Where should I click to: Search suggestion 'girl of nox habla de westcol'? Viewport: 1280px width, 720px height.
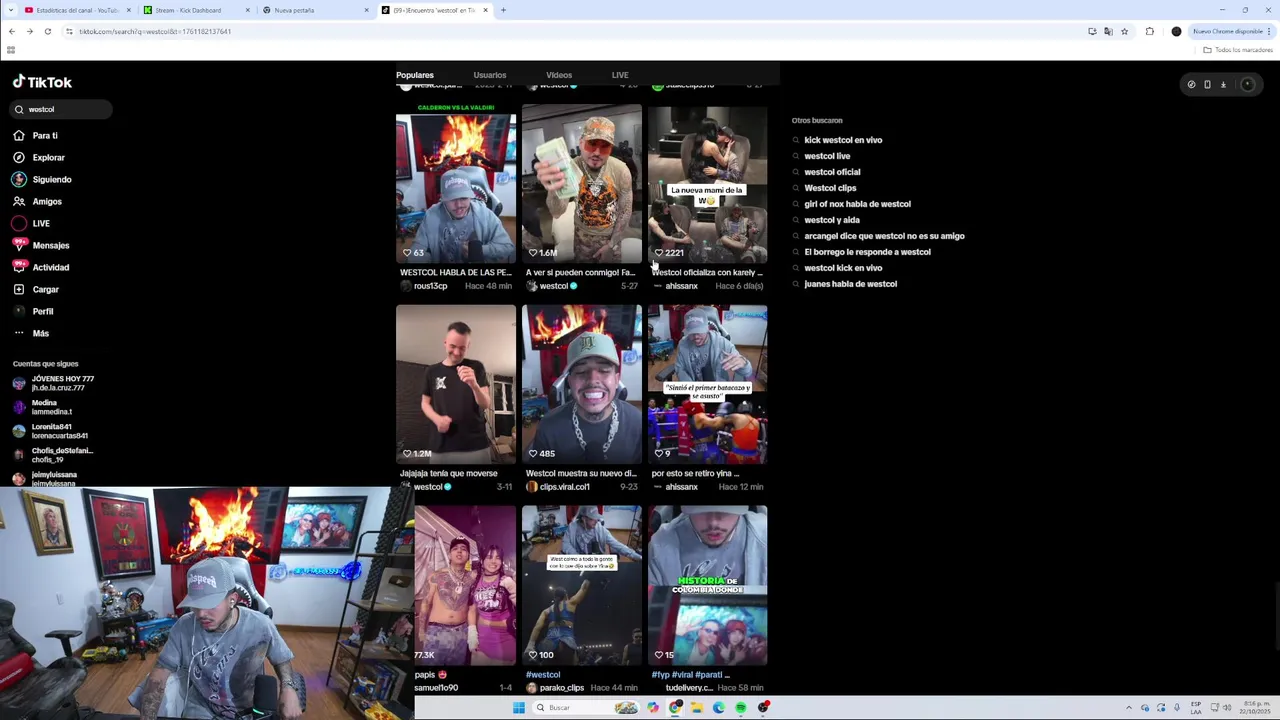tap(857, 204)
